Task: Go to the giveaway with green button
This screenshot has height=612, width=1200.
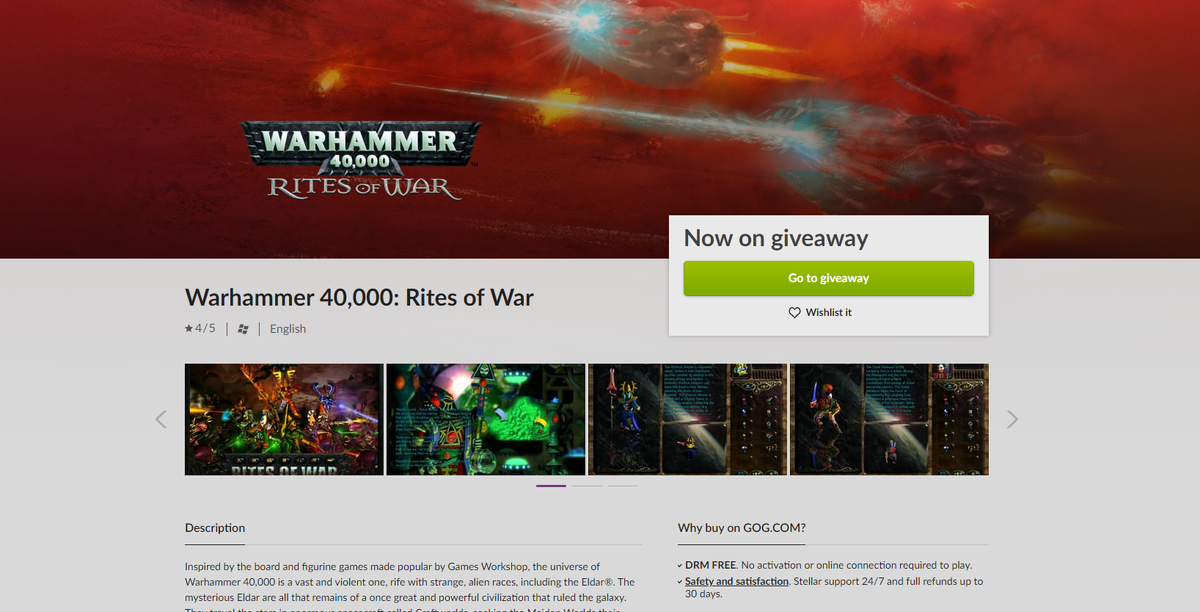Action: (828, 278)
